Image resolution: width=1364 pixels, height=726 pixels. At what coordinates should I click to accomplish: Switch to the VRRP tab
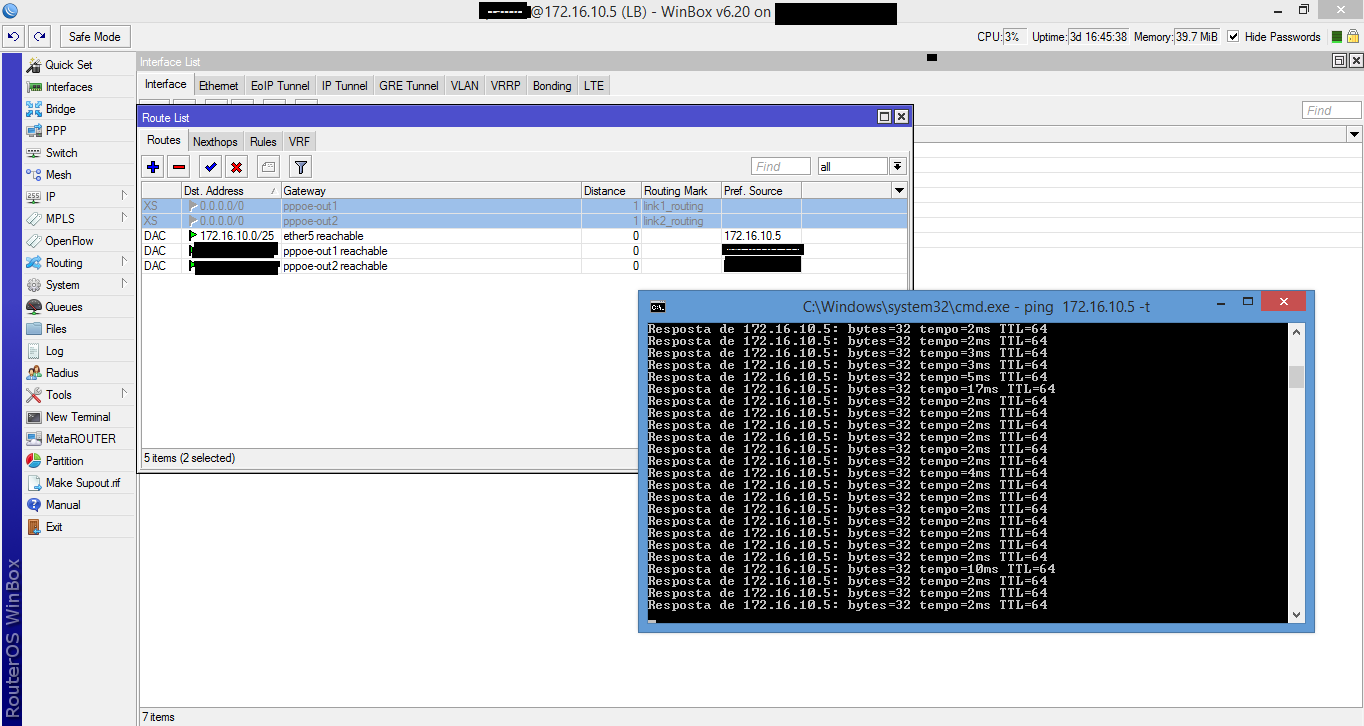click(506, 86)
